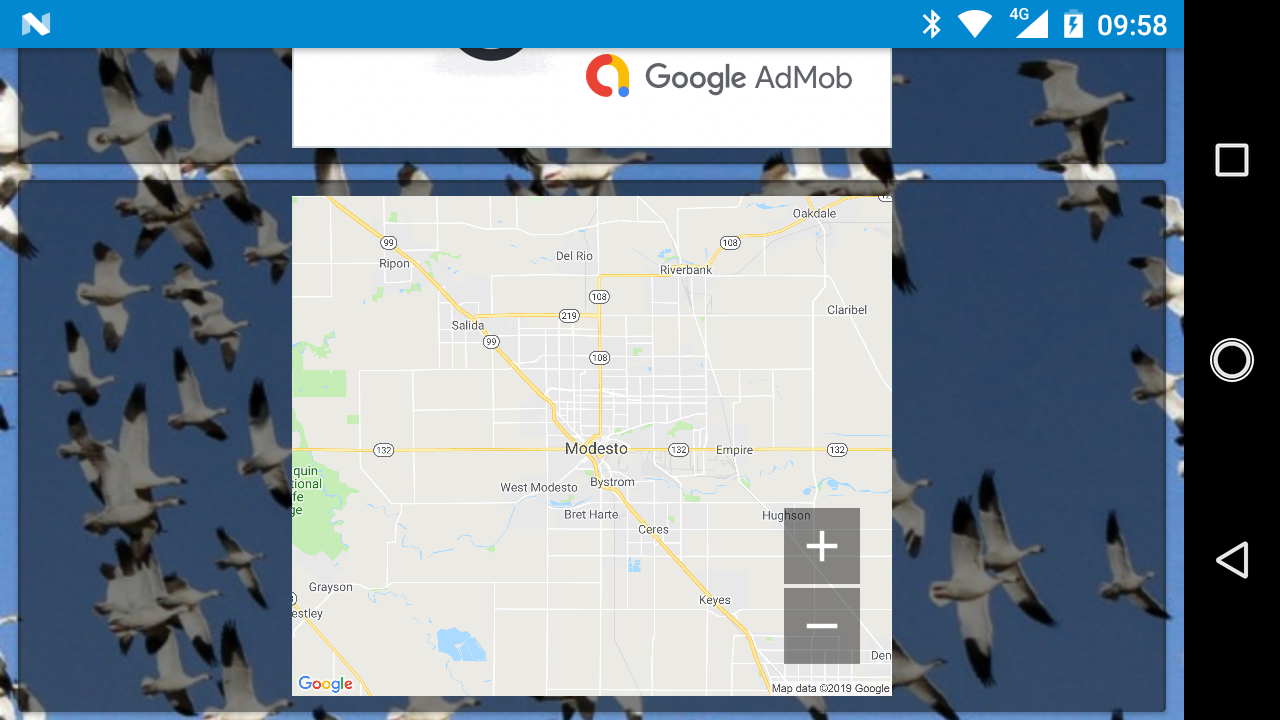The height and width of the screenshot is (720, 1280).
Task: Zoom in the map with plus button
Action: pos(822,546)
